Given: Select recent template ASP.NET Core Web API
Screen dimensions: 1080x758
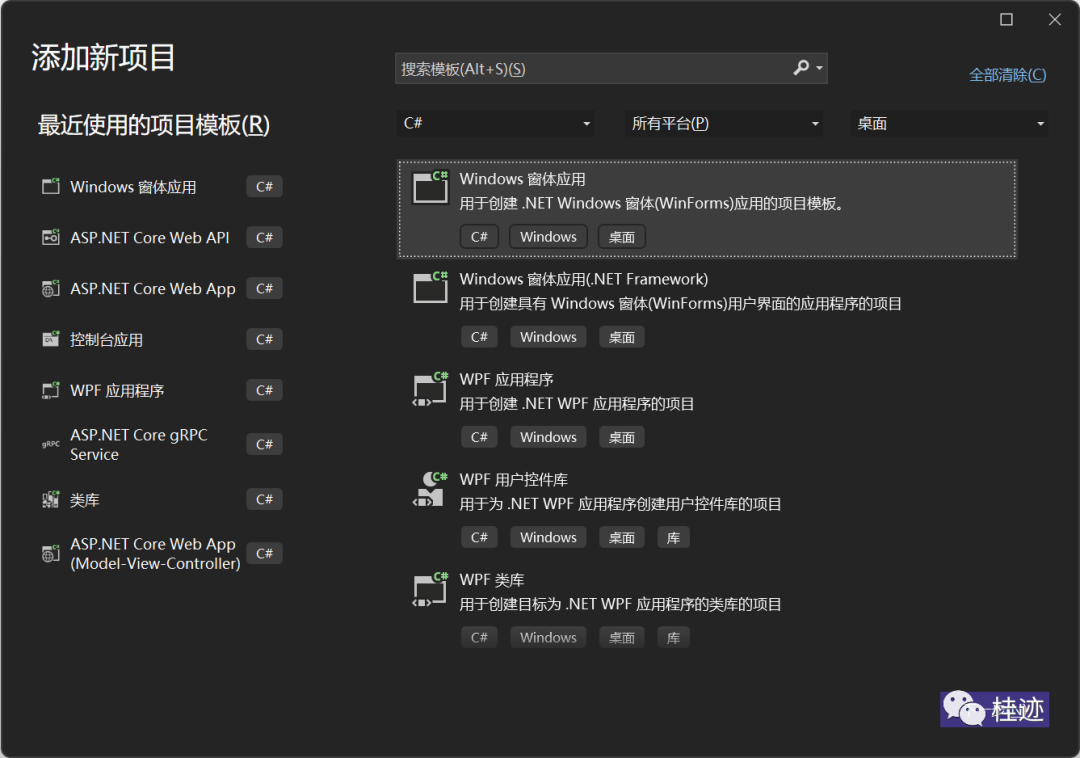Looking at the screenshot, I should tap(162, 238).
